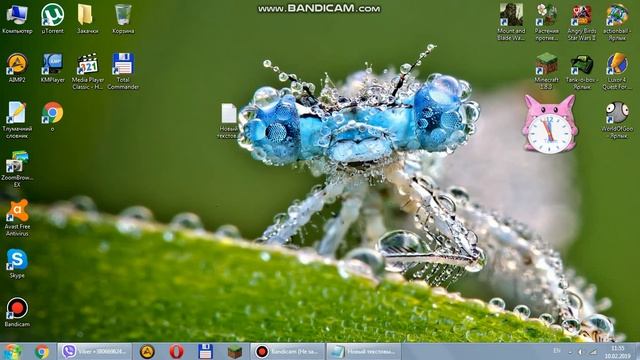Open the Компьютер desktop icon
The width and height of the screenshot is (640, 360).
17,19
